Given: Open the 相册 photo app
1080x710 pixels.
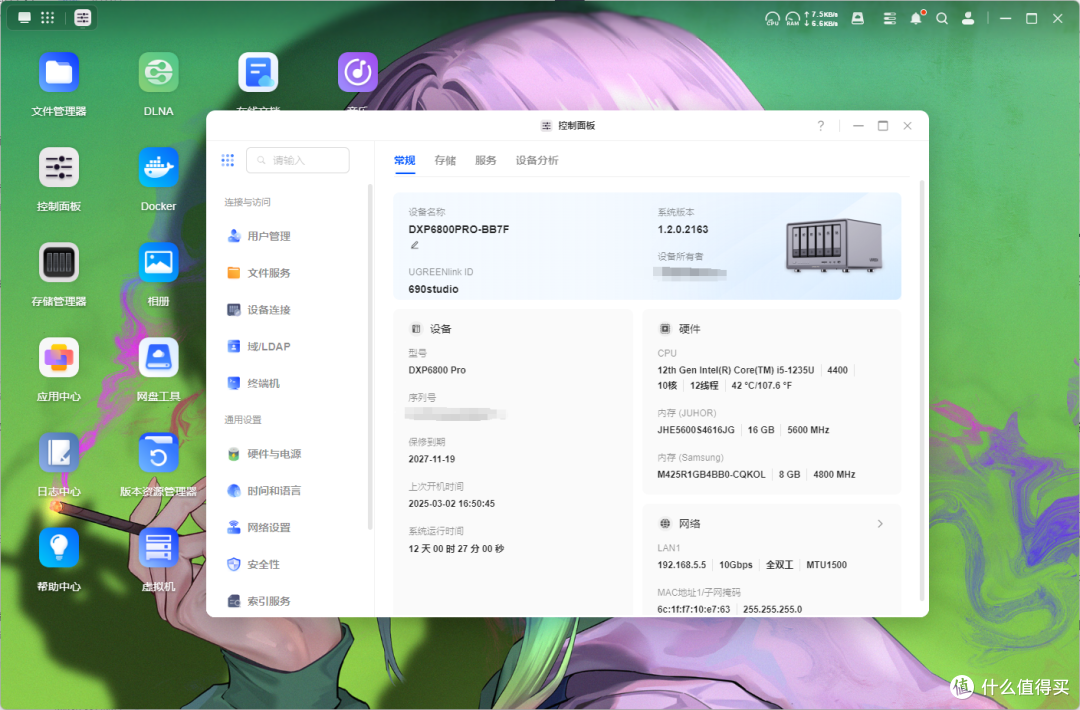Looking at the screenshot, I should tap(158, 262).
